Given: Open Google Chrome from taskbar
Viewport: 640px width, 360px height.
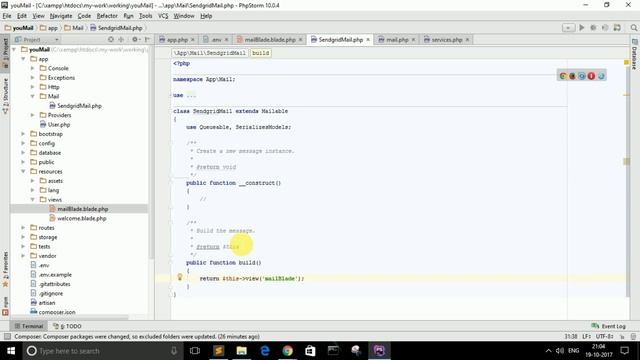Looking at the screenshot, I should tap(287, 351).
